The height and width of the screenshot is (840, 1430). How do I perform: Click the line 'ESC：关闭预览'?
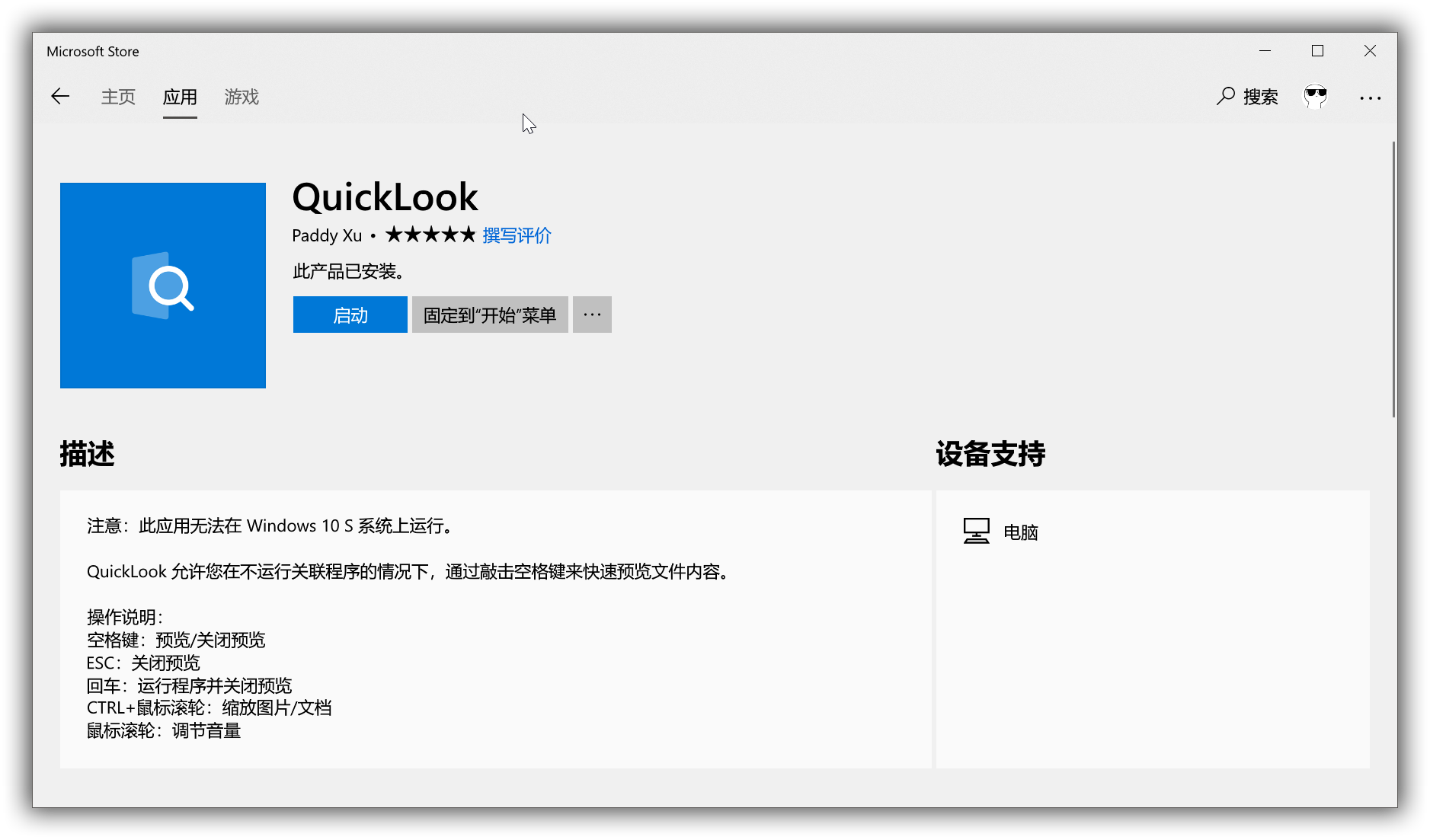143,663
